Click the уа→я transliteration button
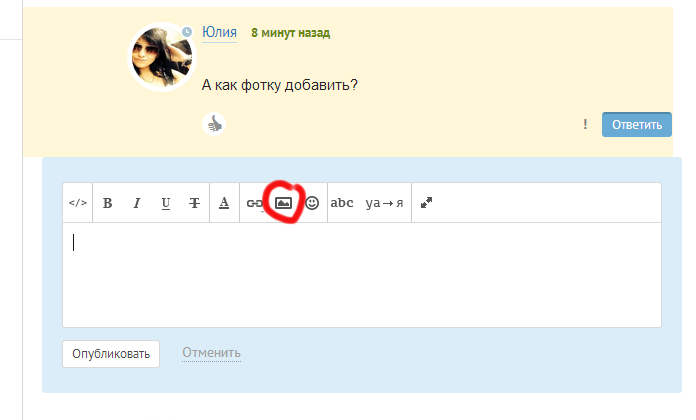 [384, 203]
